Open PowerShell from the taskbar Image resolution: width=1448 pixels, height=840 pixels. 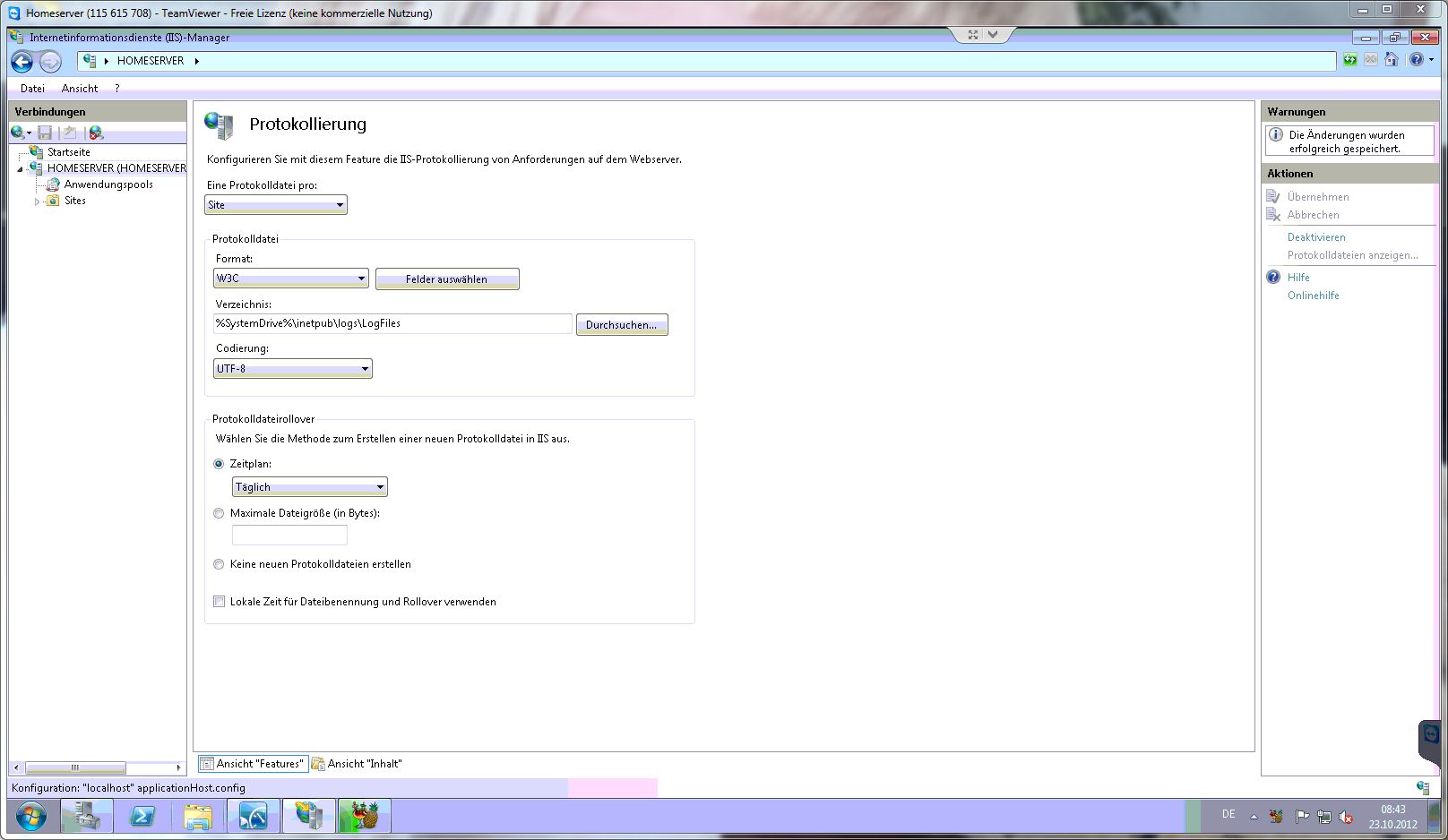(x=142, y=817)
